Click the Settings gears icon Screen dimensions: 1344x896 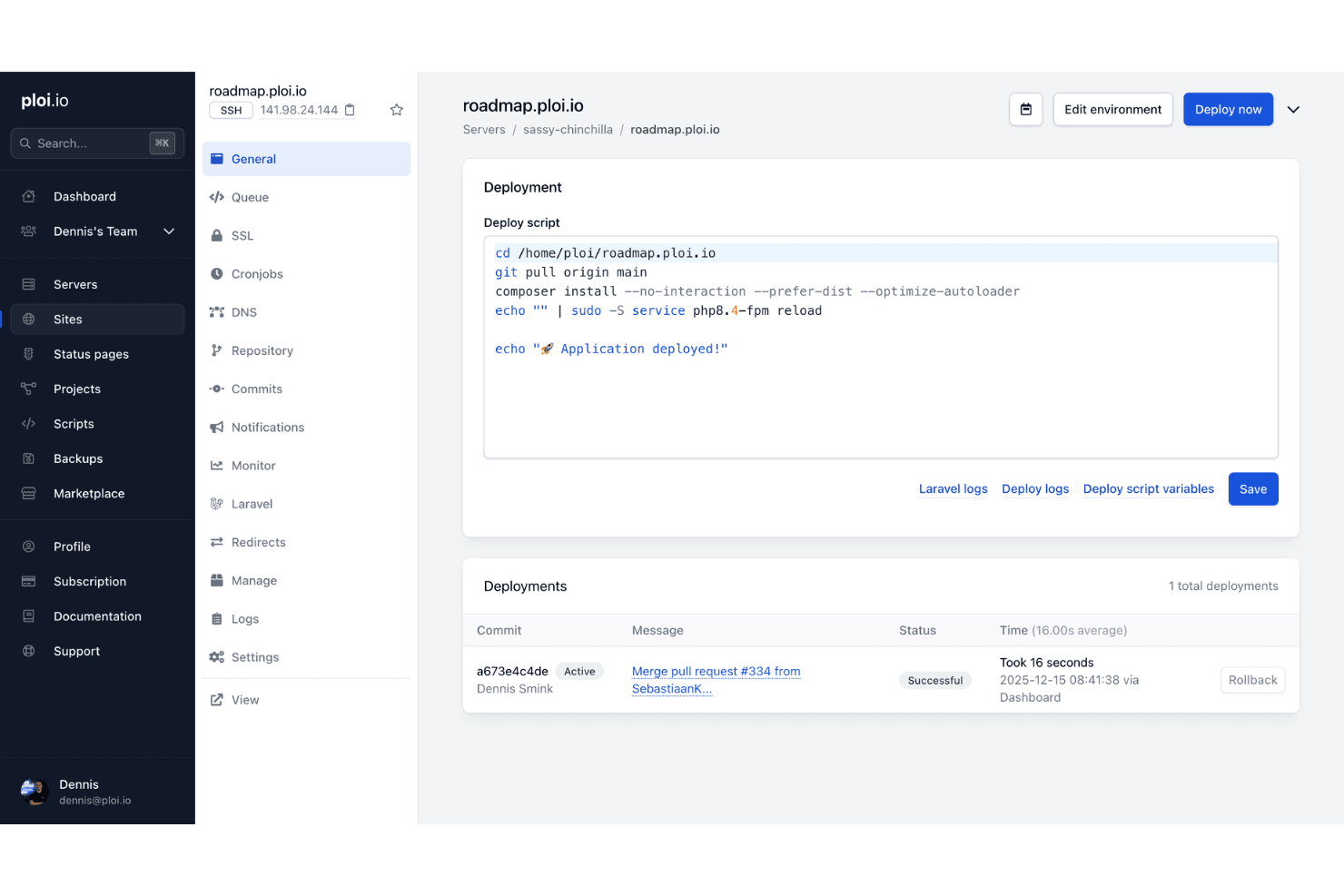(217, 657)
